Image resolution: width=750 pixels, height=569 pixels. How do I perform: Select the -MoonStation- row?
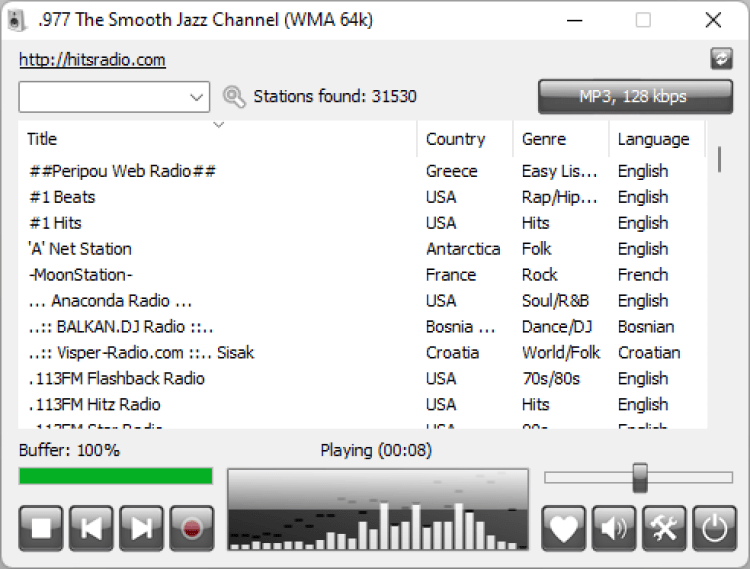363,275
